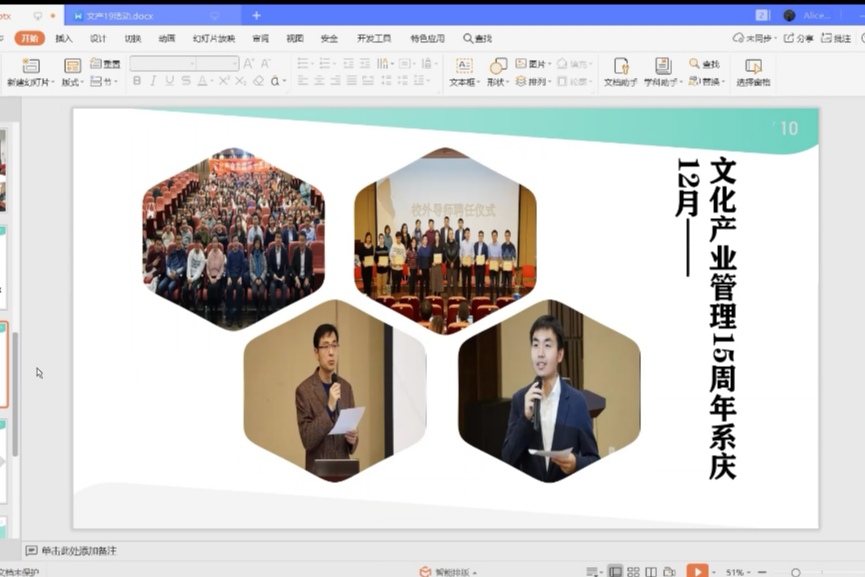Click the Reset (重置) slide icon

[x=105, y=64]
